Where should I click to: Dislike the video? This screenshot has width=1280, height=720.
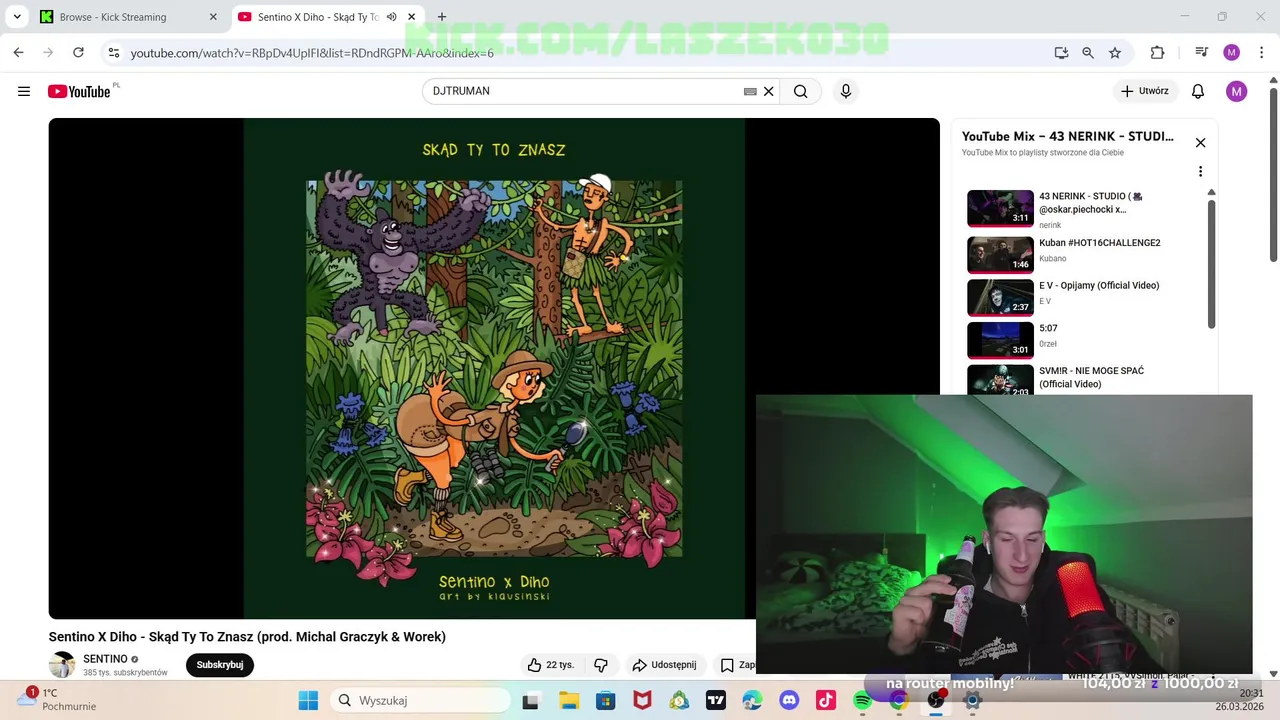click(601, 665)
